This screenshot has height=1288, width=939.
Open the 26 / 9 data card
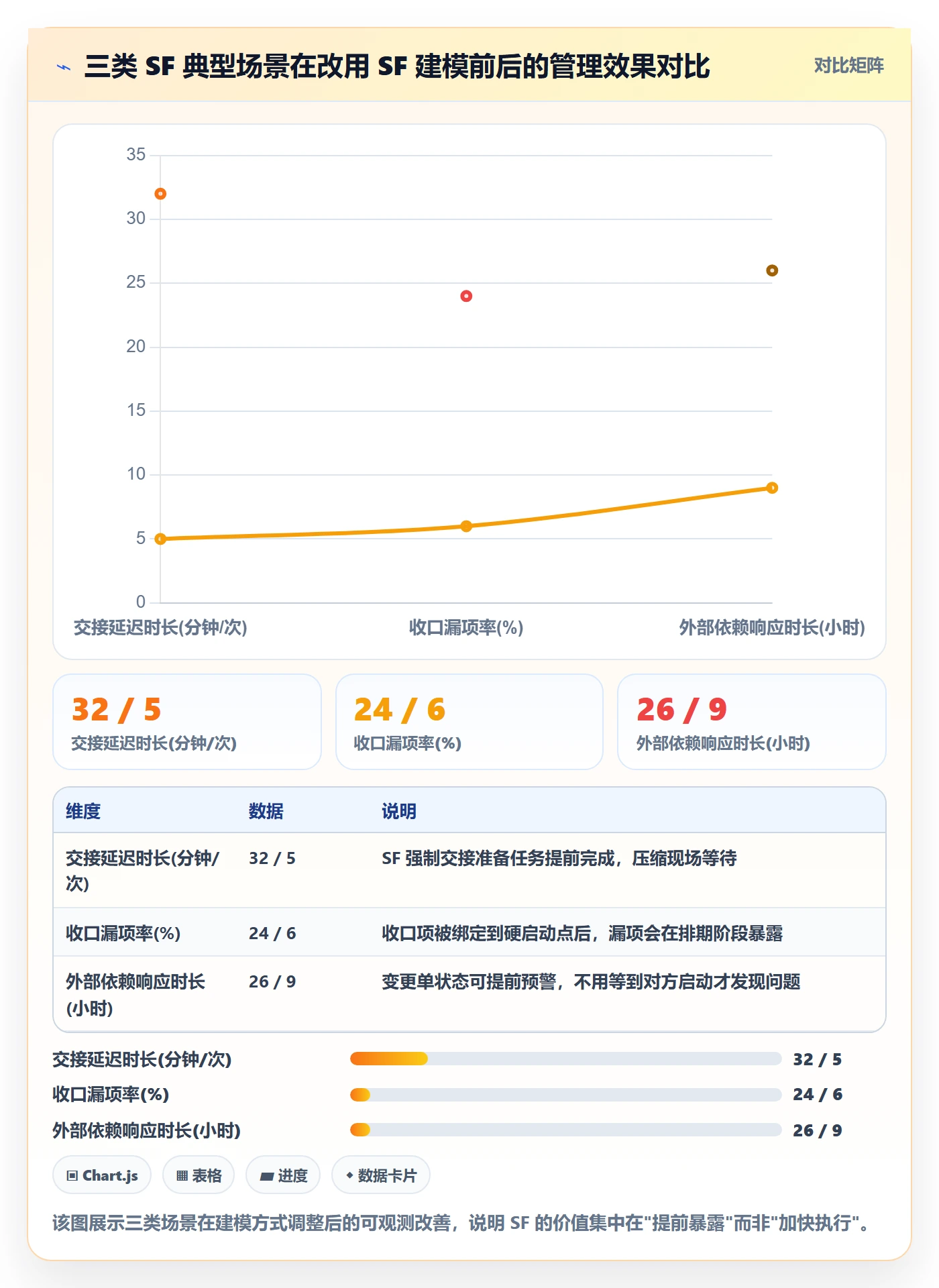752,722
